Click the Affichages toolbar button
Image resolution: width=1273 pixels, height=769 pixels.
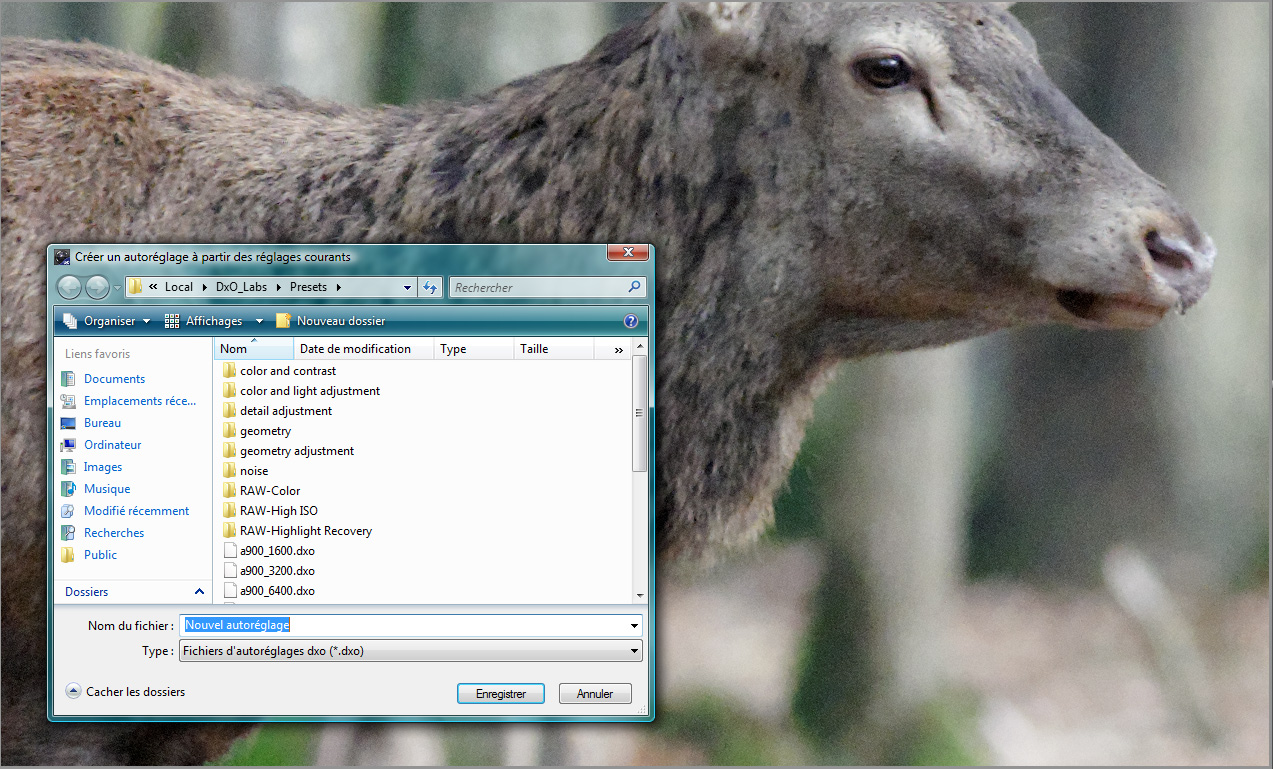pos(205,321)
